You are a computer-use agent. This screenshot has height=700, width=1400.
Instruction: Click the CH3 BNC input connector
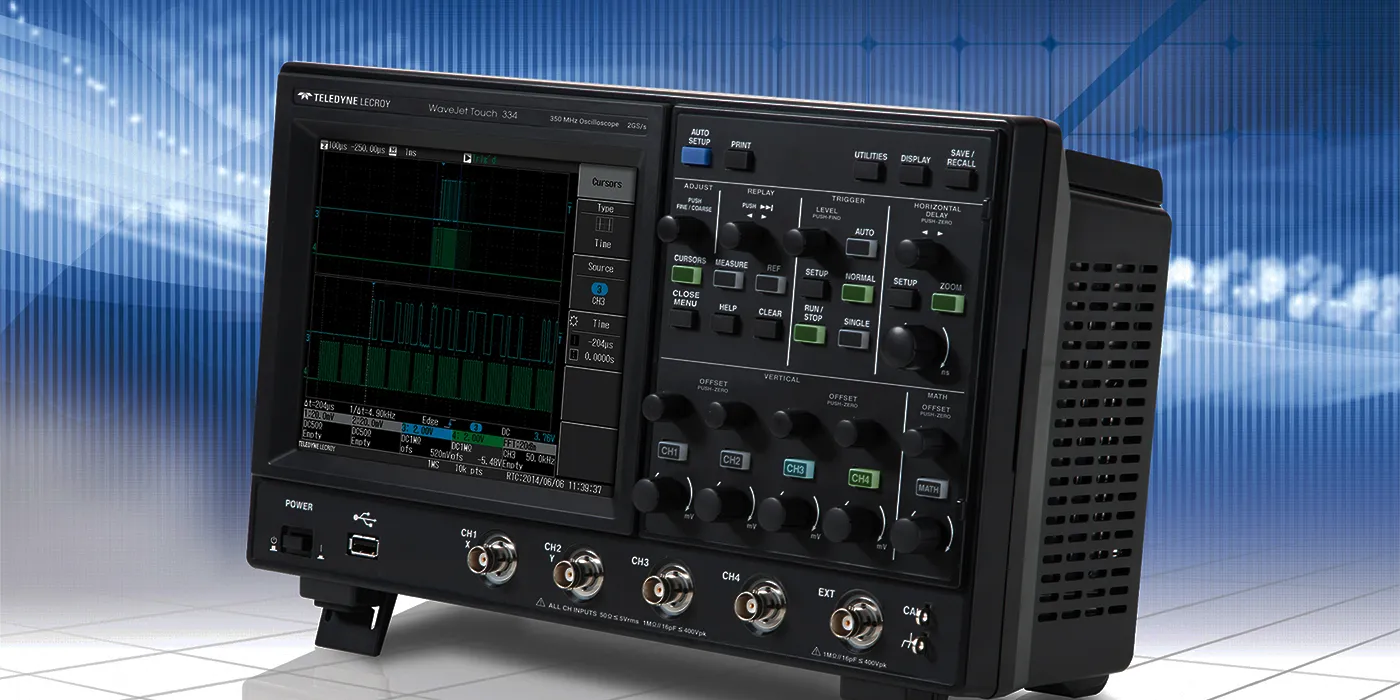pos(667,589)
